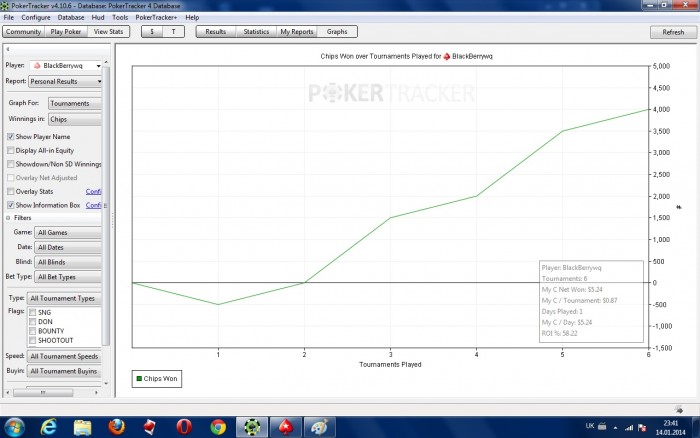Open the Player dropdown BlackBerrywq
The width and height of the screenshot is (700, 438).
[66, 66]
